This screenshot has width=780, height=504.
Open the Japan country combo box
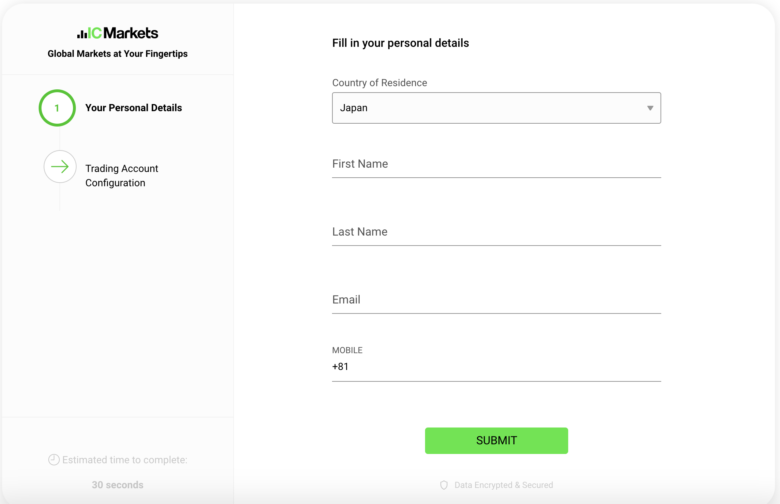pos(496,108)
